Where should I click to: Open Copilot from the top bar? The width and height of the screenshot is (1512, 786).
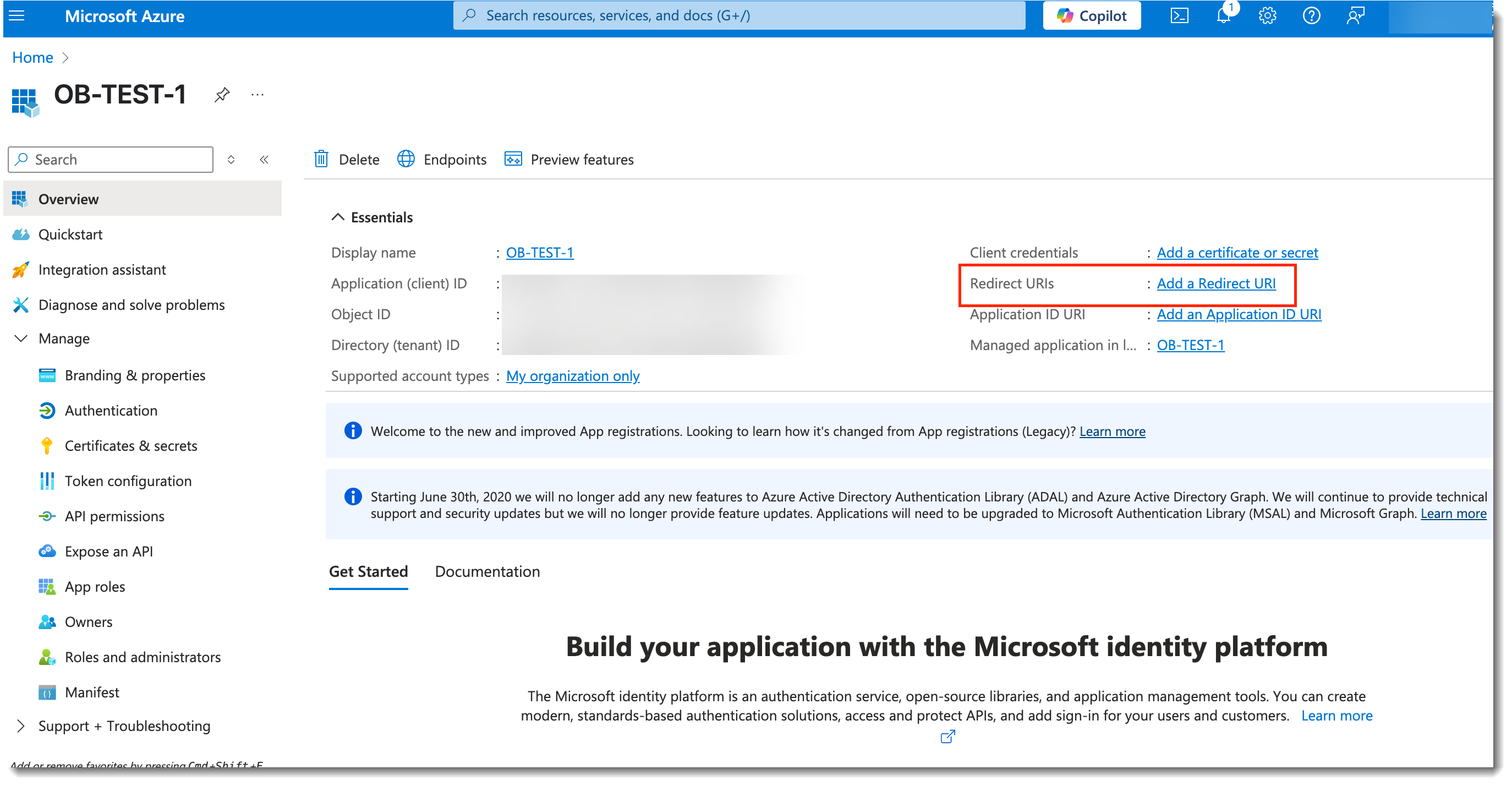click(x=1091, y=16)
